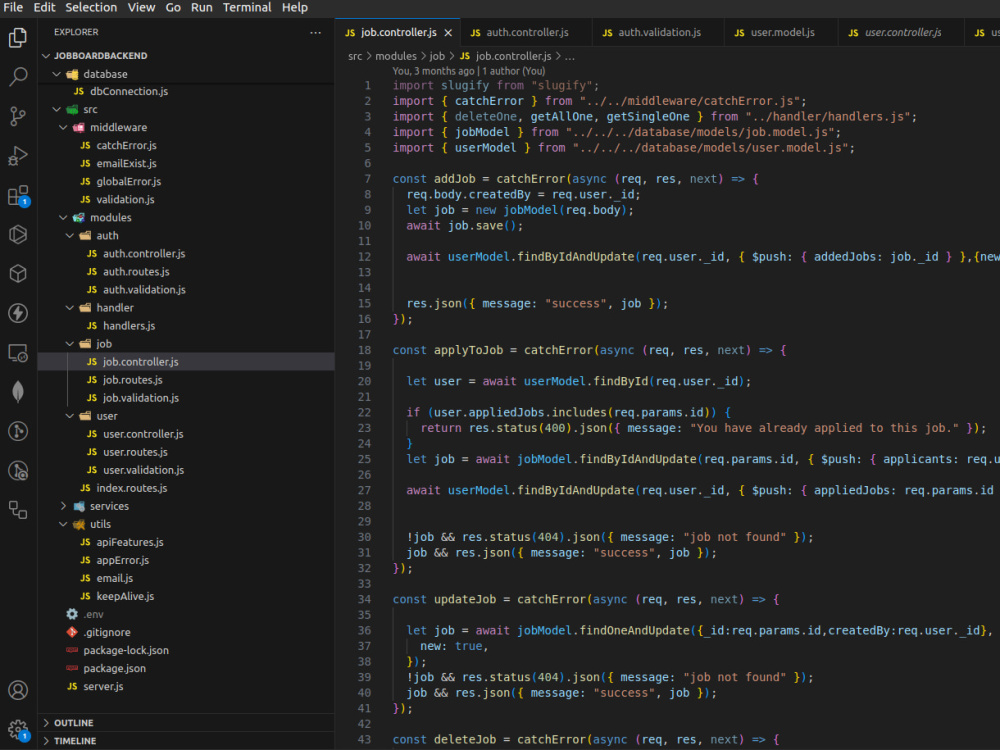Image resolution: width=1000 pixels, height=750 pixels.
Task: Close the job.controller.js tab
Action: 448,33
